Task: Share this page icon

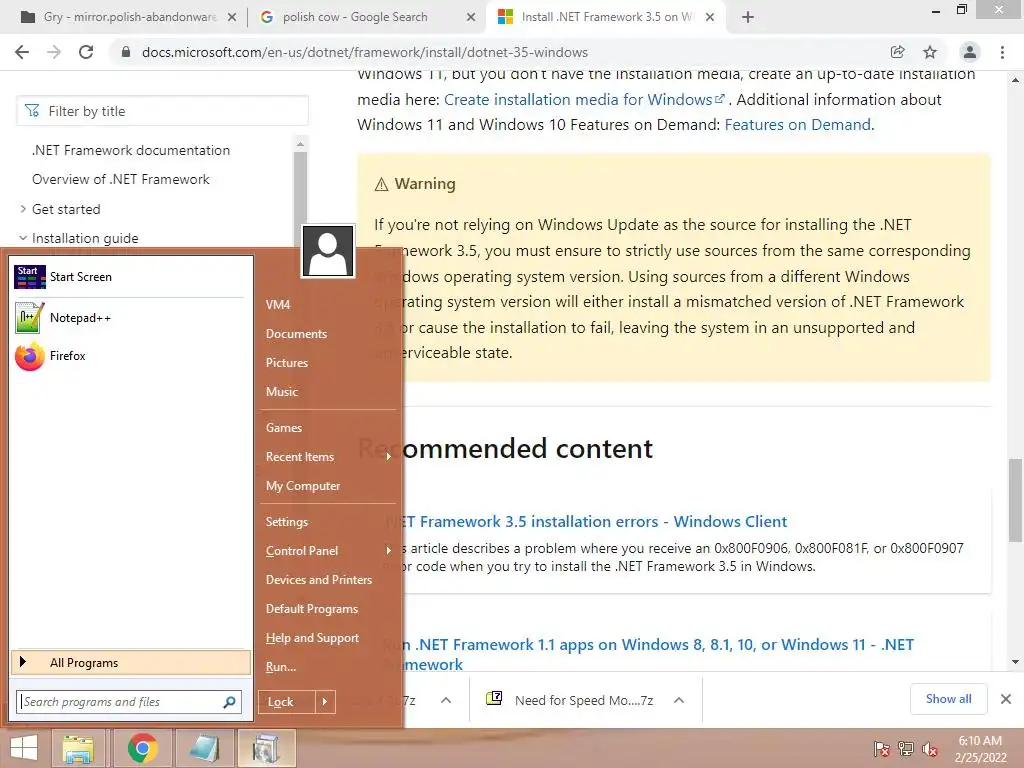Action: [897, 52]
